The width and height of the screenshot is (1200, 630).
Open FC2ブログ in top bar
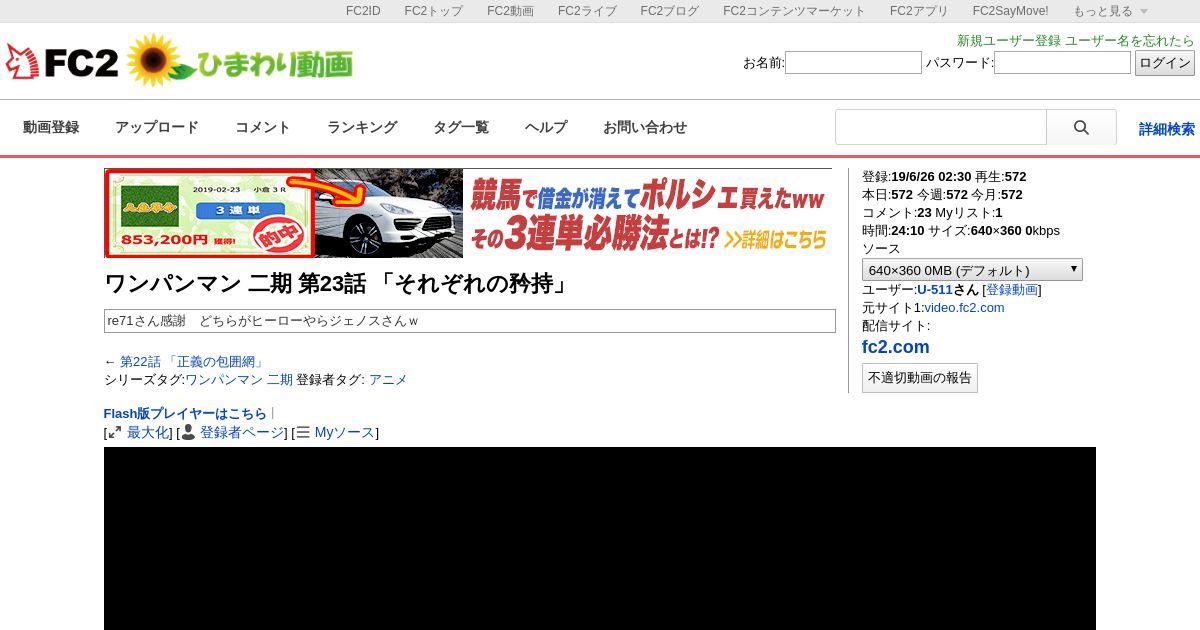click(x=670, y=11)
